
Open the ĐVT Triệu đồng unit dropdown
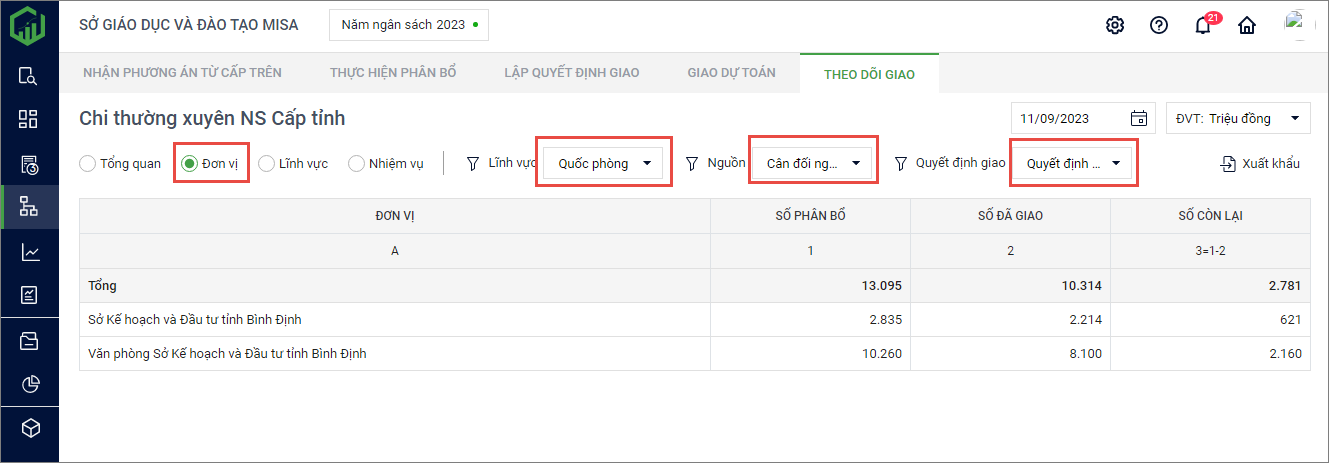pyautogui.click(x=1238, y=118)
